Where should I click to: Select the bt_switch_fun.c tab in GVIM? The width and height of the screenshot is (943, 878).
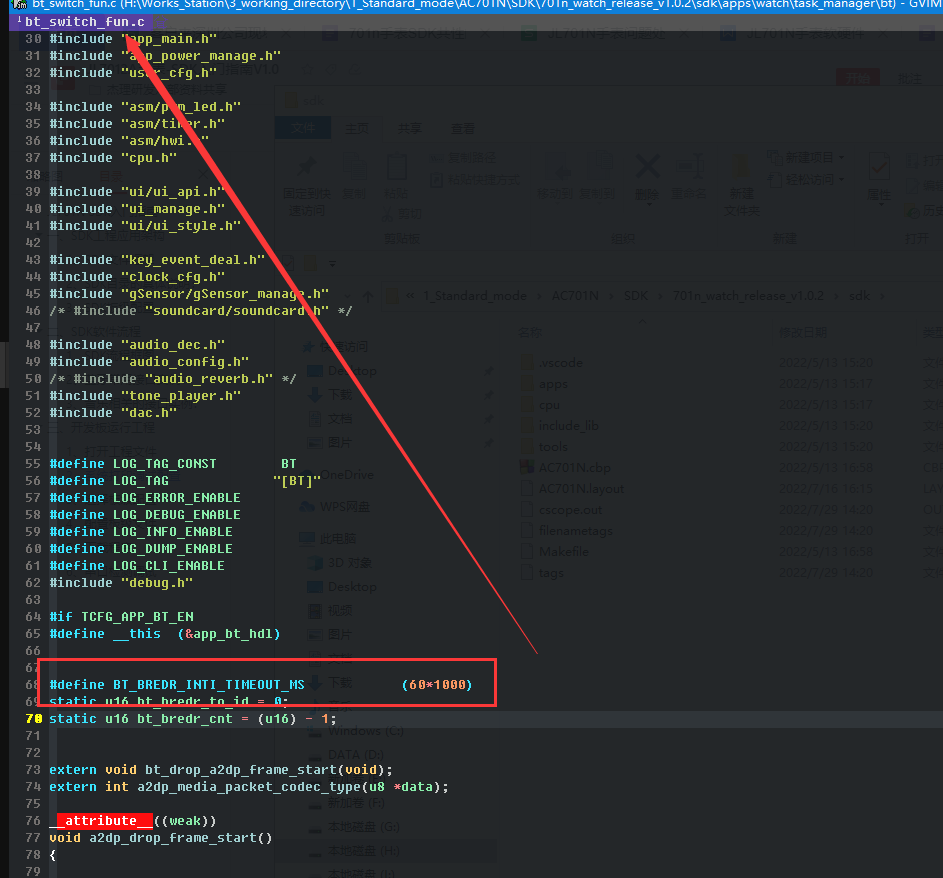pos(82,22)
